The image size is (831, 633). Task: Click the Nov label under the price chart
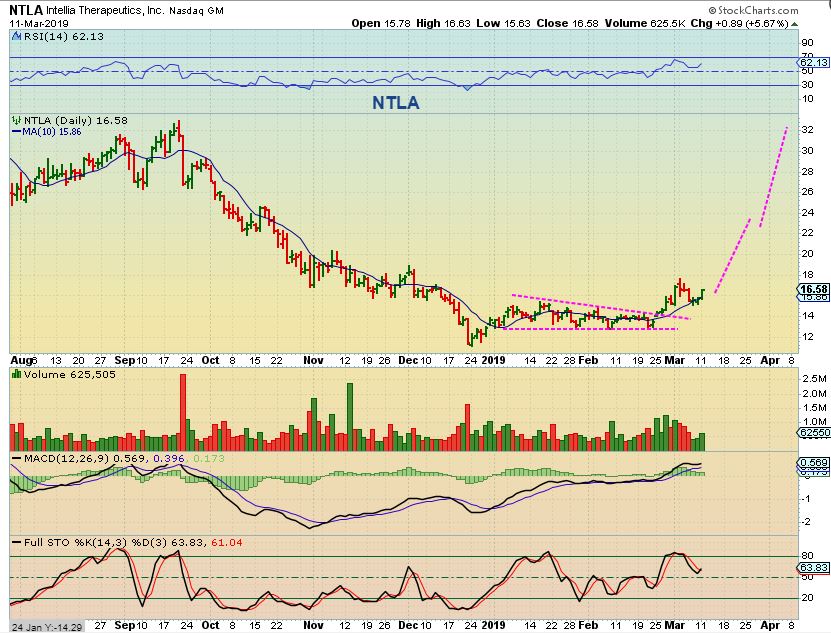point(313,361)
